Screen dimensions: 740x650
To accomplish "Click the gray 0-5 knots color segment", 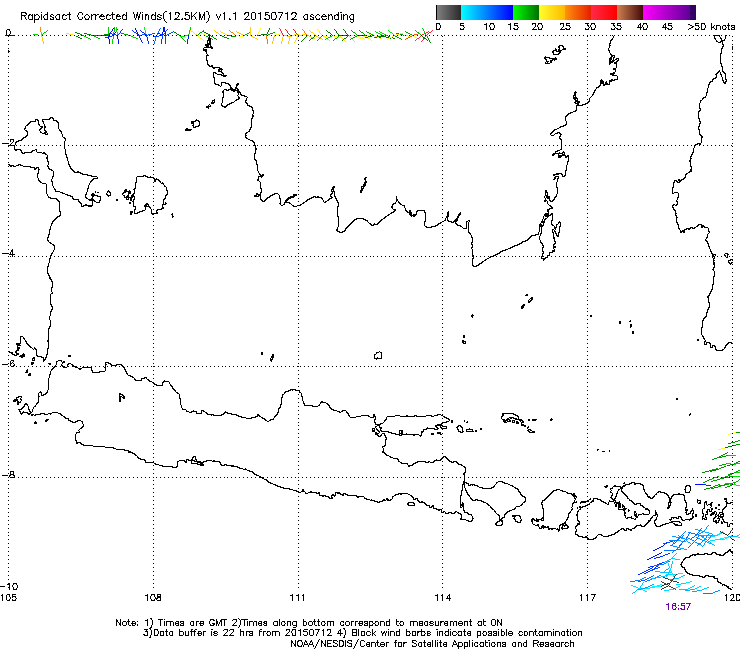I will [x=448, y=12].
